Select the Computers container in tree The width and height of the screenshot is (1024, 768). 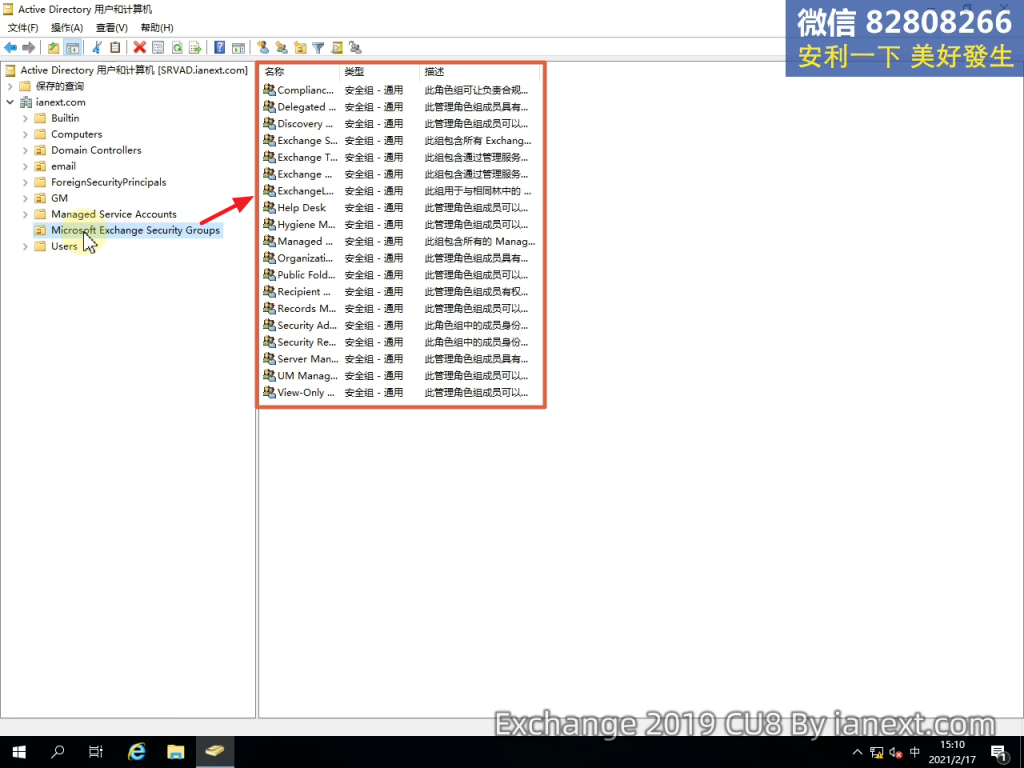pos(76,134)
